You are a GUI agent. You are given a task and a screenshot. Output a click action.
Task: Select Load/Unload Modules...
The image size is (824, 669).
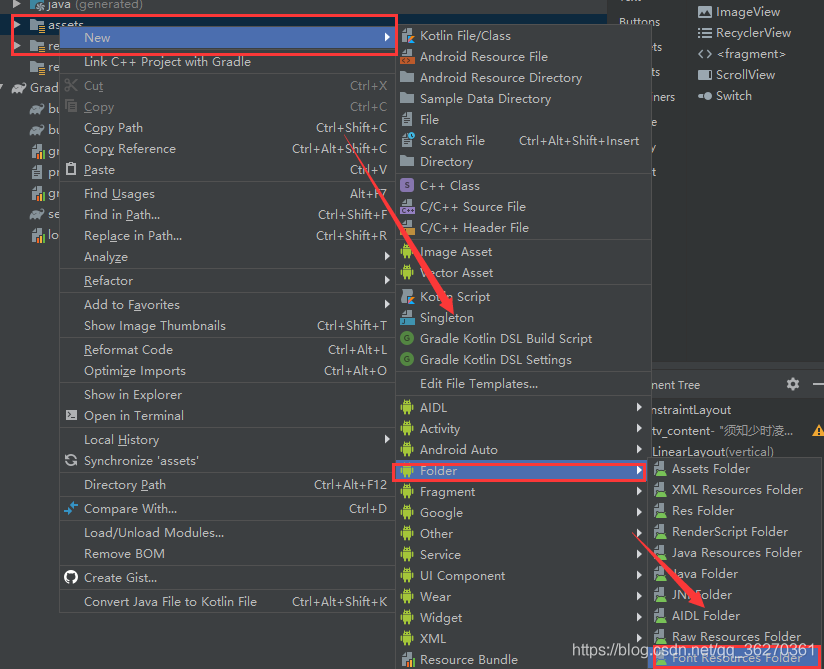coord(228,532)
